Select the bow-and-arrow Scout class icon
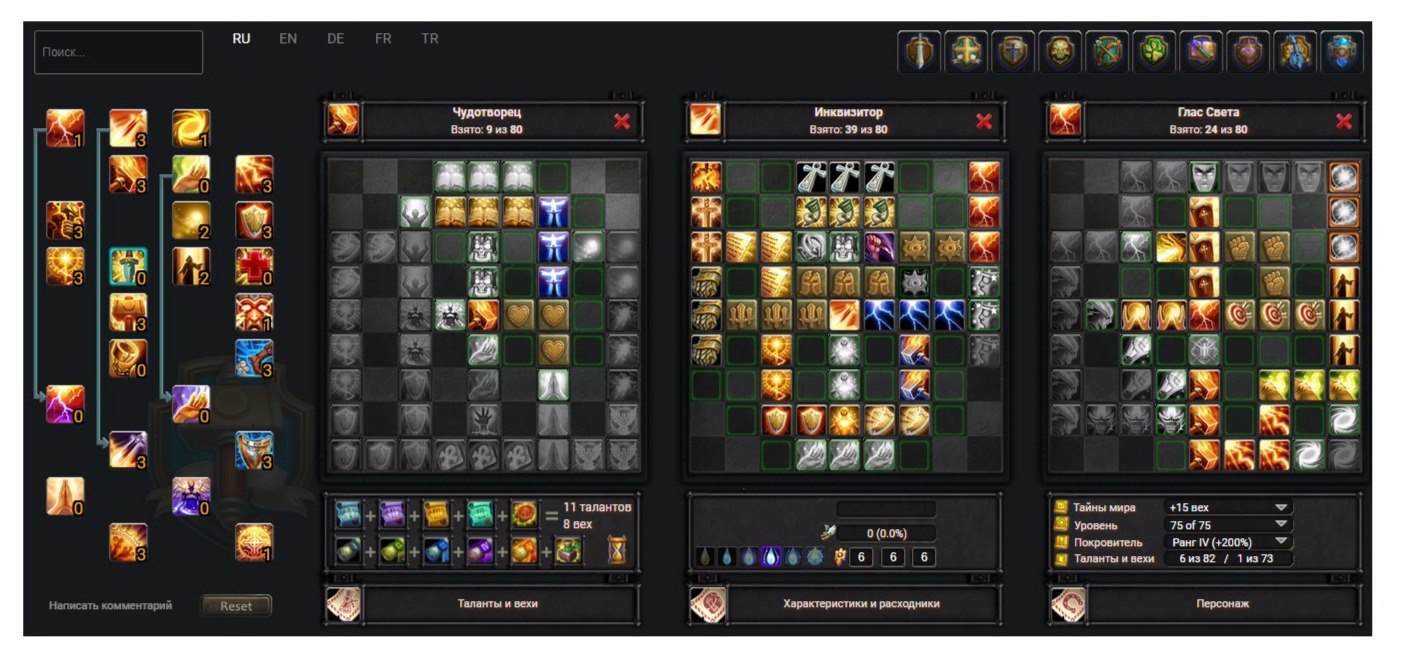Screen dimensions: 1401x647 pyautogui.click(x=1106, y=52)
